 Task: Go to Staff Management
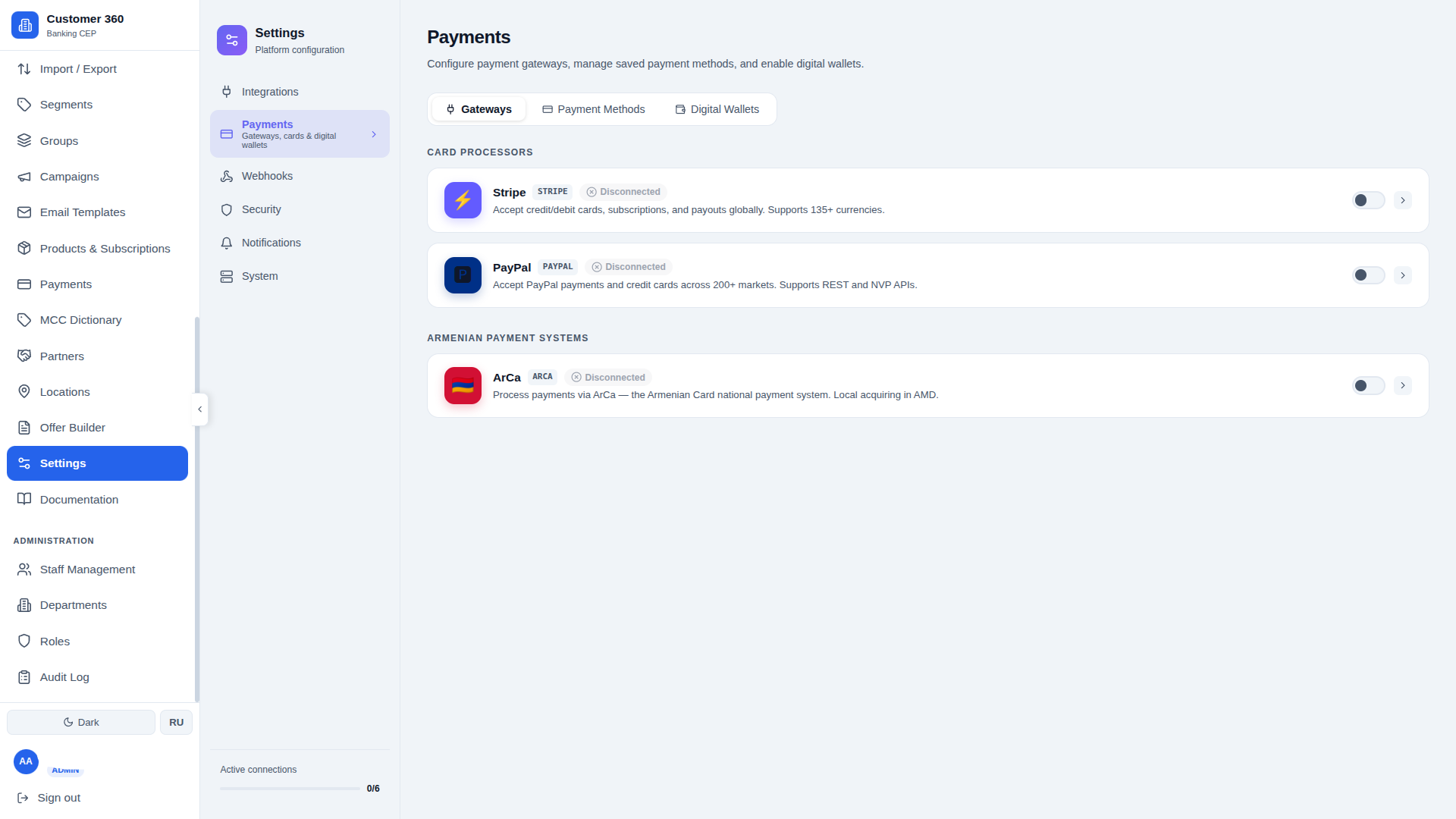(x=97, y=570)
